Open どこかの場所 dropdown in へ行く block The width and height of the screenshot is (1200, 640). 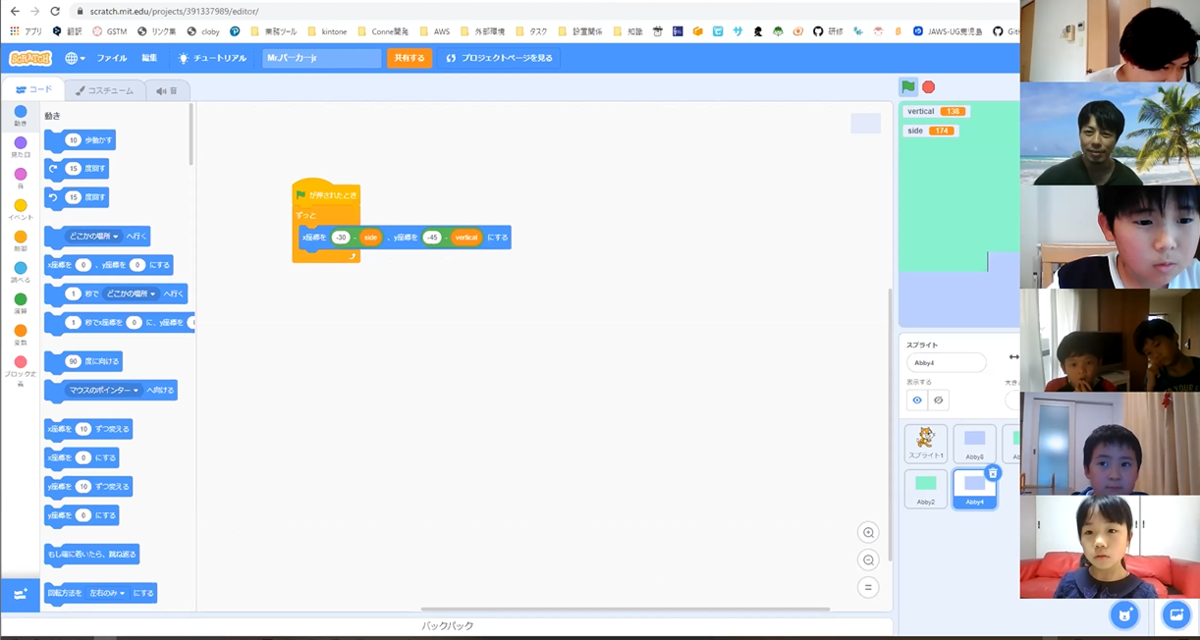tap(94, 236)
